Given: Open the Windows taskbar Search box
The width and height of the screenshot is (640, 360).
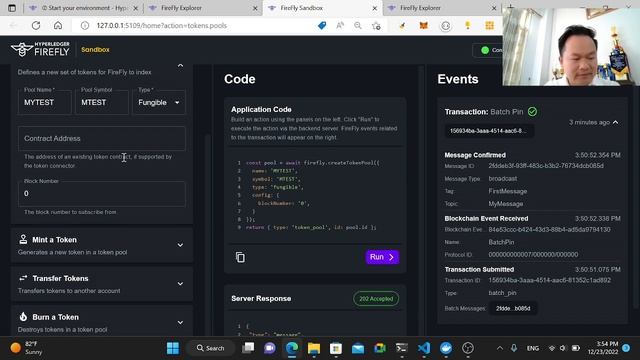Looking at the screenshot, I should point(211,348).
